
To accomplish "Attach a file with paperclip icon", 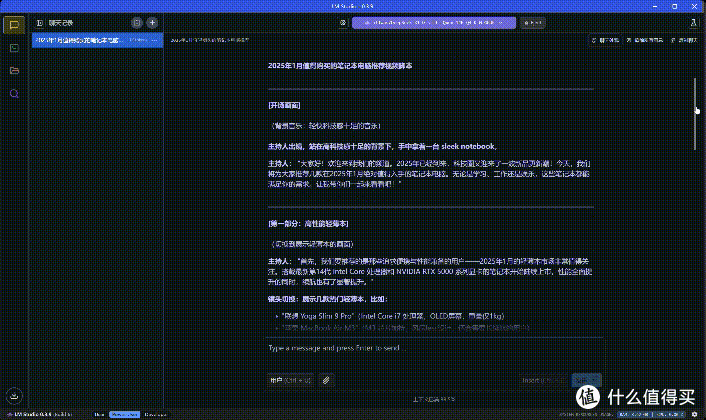I will click(326, 380).
